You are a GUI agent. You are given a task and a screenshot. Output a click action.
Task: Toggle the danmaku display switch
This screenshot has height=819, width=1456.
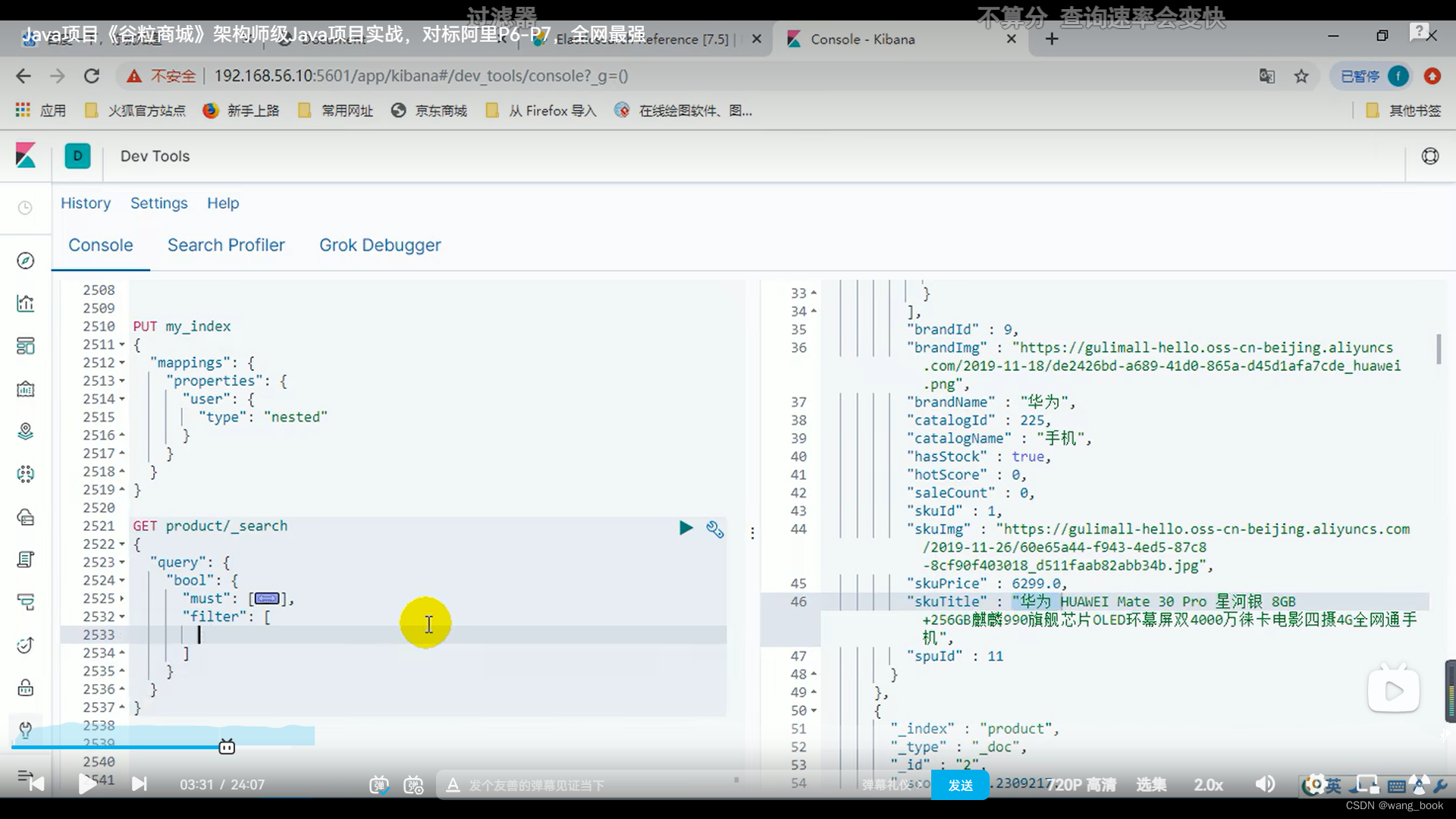pos(378,785)
